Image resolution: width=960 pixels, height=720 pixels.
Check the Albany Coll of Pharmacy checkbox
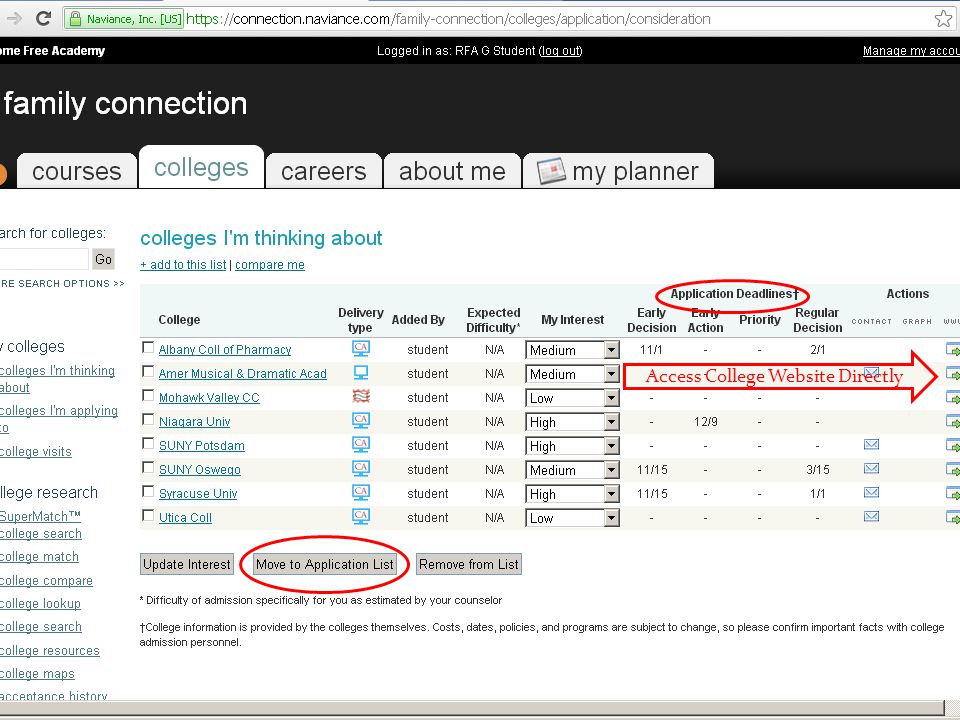pos(148,348)
